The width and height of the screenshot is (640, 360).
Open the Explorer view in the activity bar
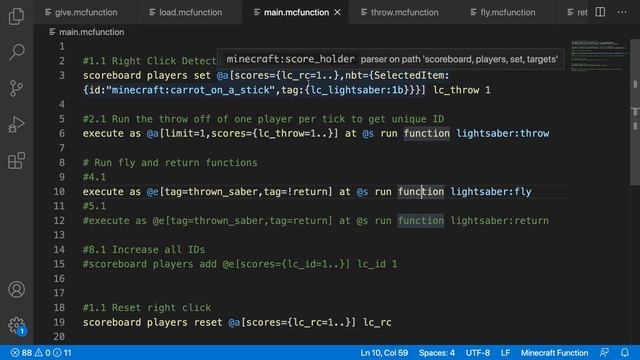pyautogui.click(x=16, y=16)
